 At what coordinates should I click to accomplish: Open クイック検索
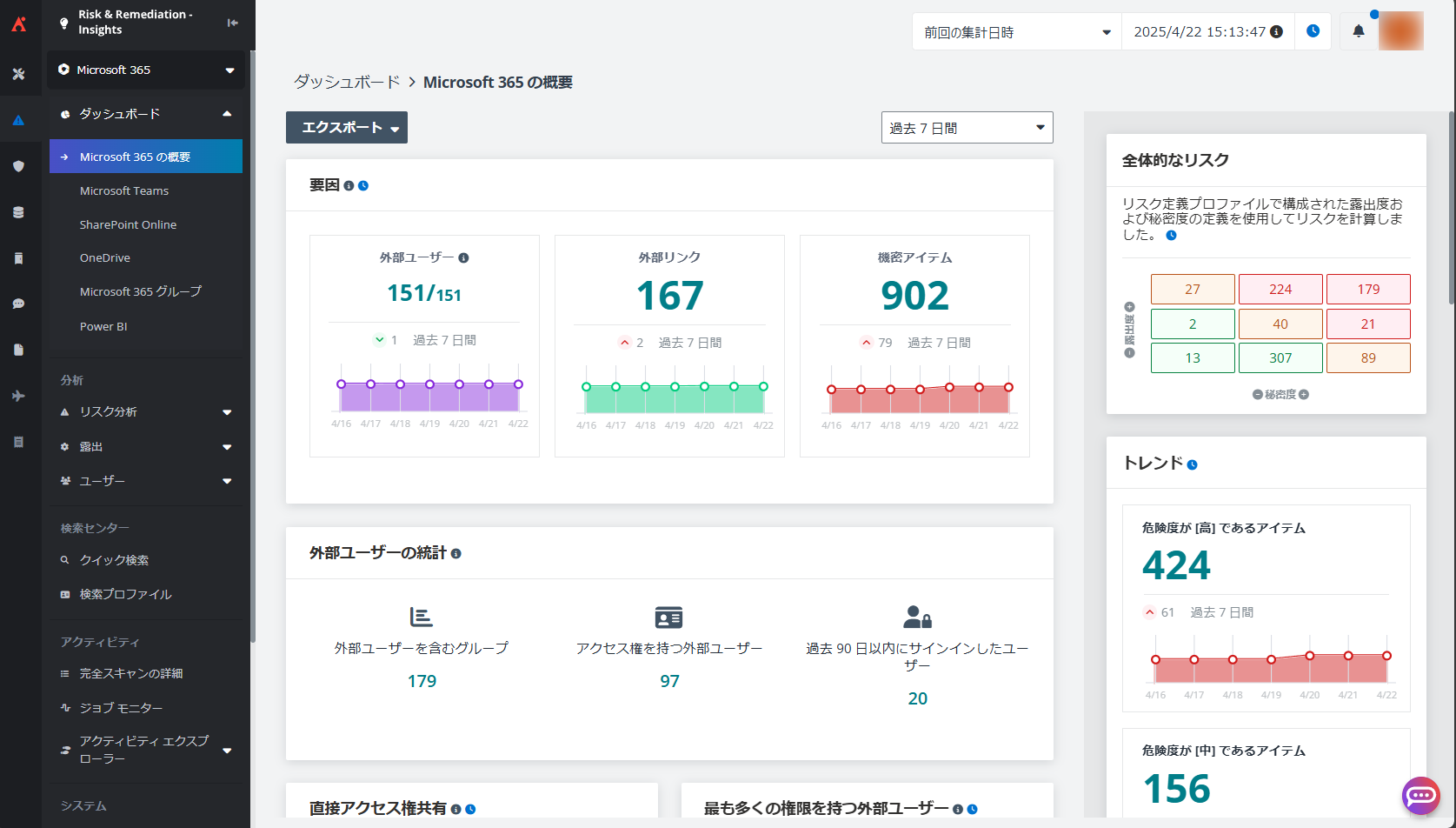(x=114, y=560)
